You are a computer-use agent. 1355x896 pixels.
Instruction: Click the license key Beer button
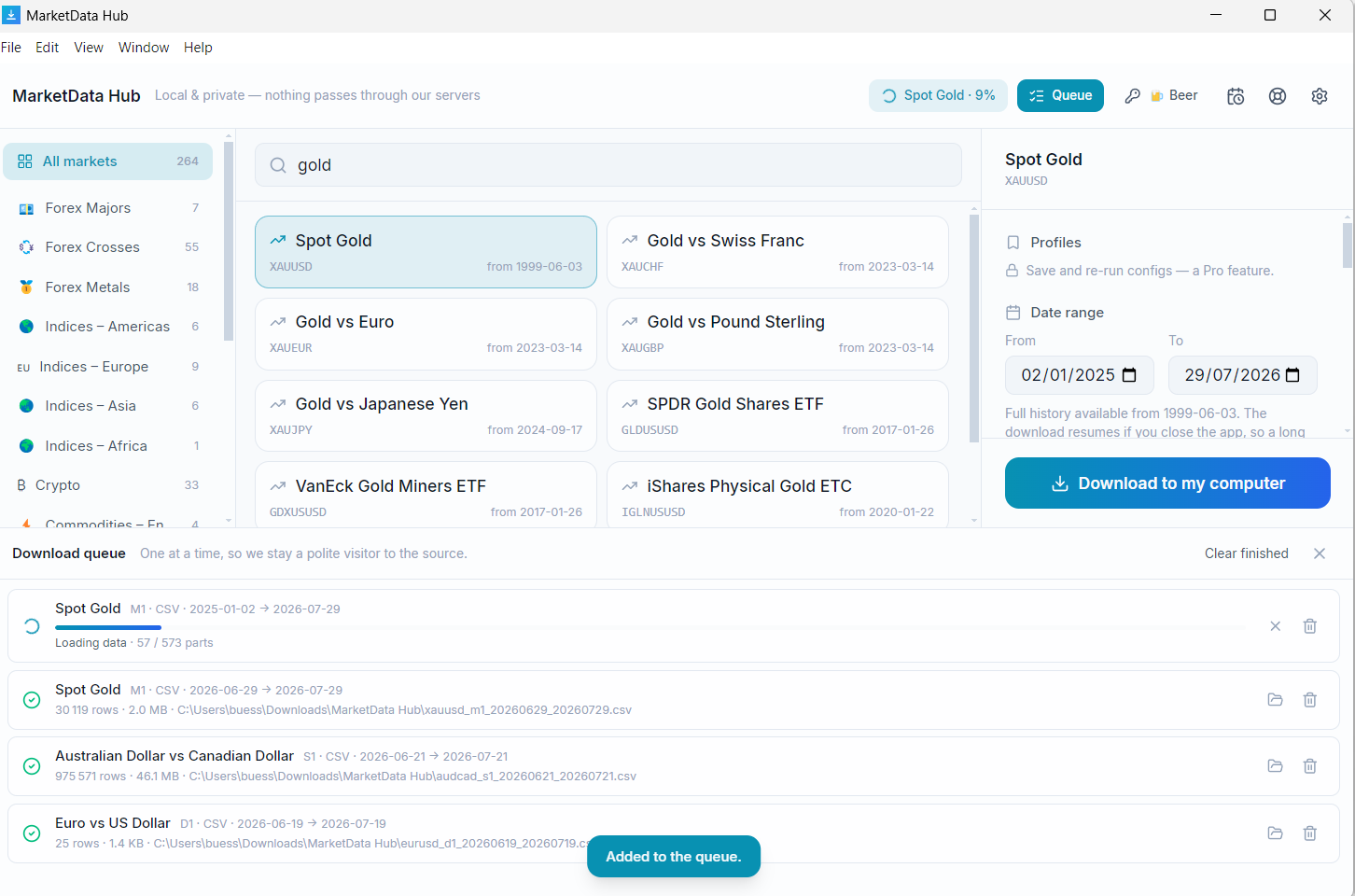(x=1162, y=96)
